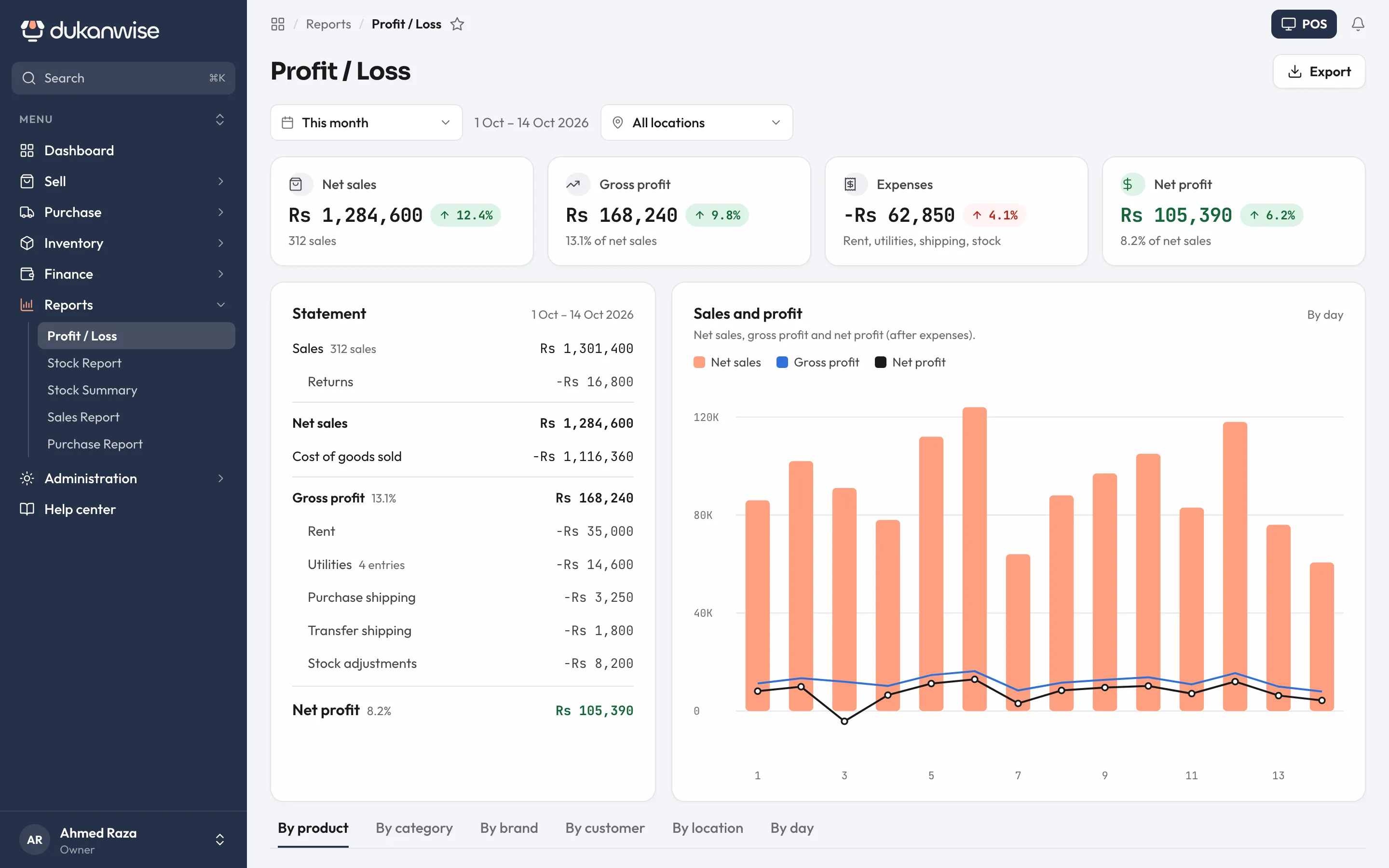Expand the Inventory menu chevron

click(x=220, y=244)
